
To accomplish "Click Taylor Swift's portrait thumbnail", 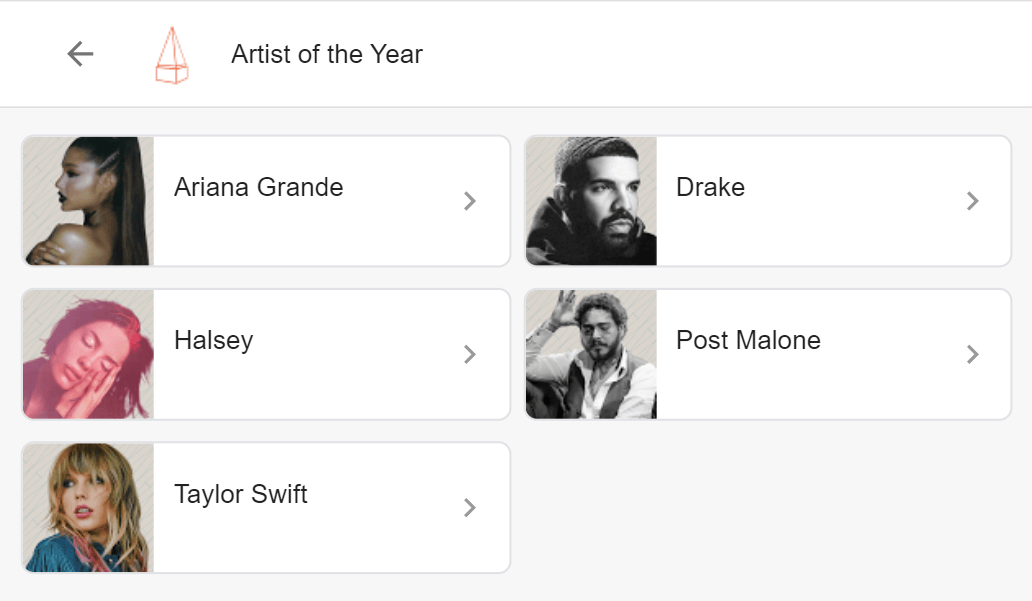I will [88, 508].
